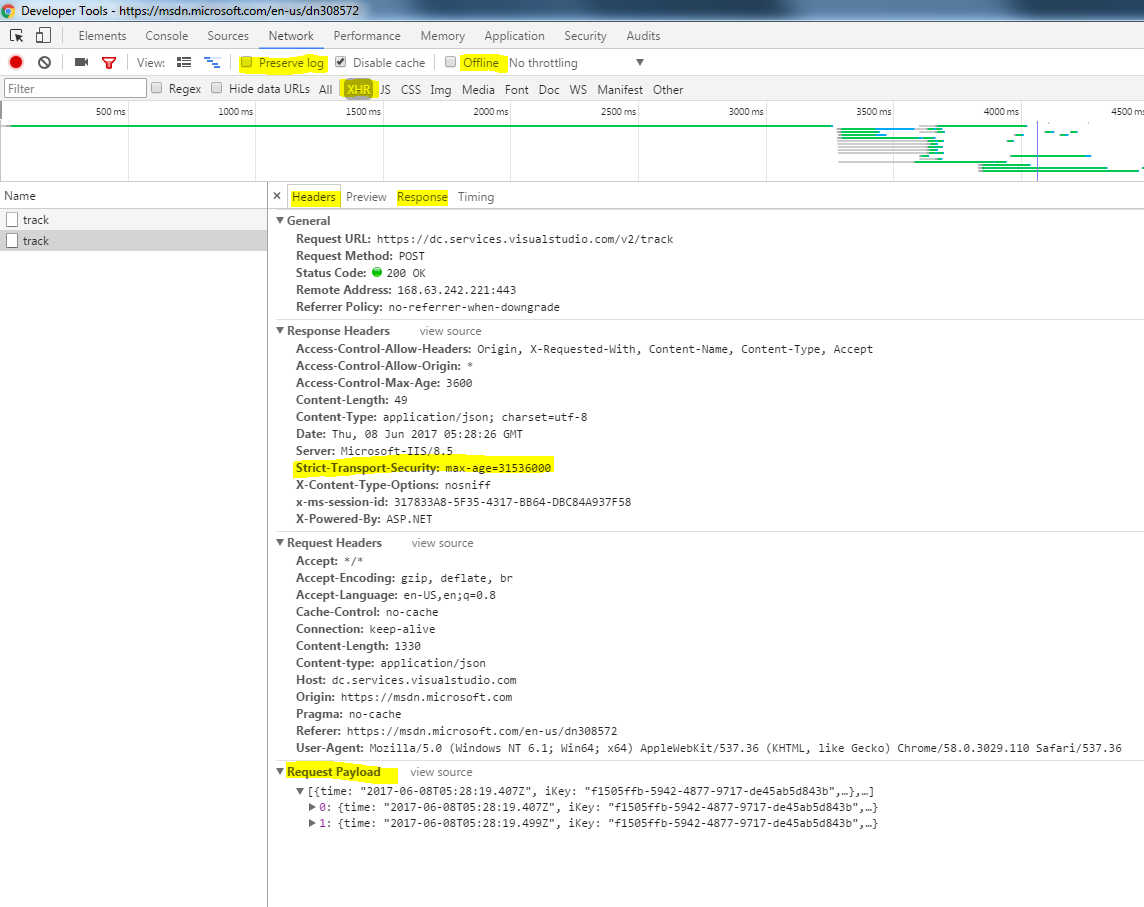Open the Preview details tab
1144x907 pixels.
[366, 197]
